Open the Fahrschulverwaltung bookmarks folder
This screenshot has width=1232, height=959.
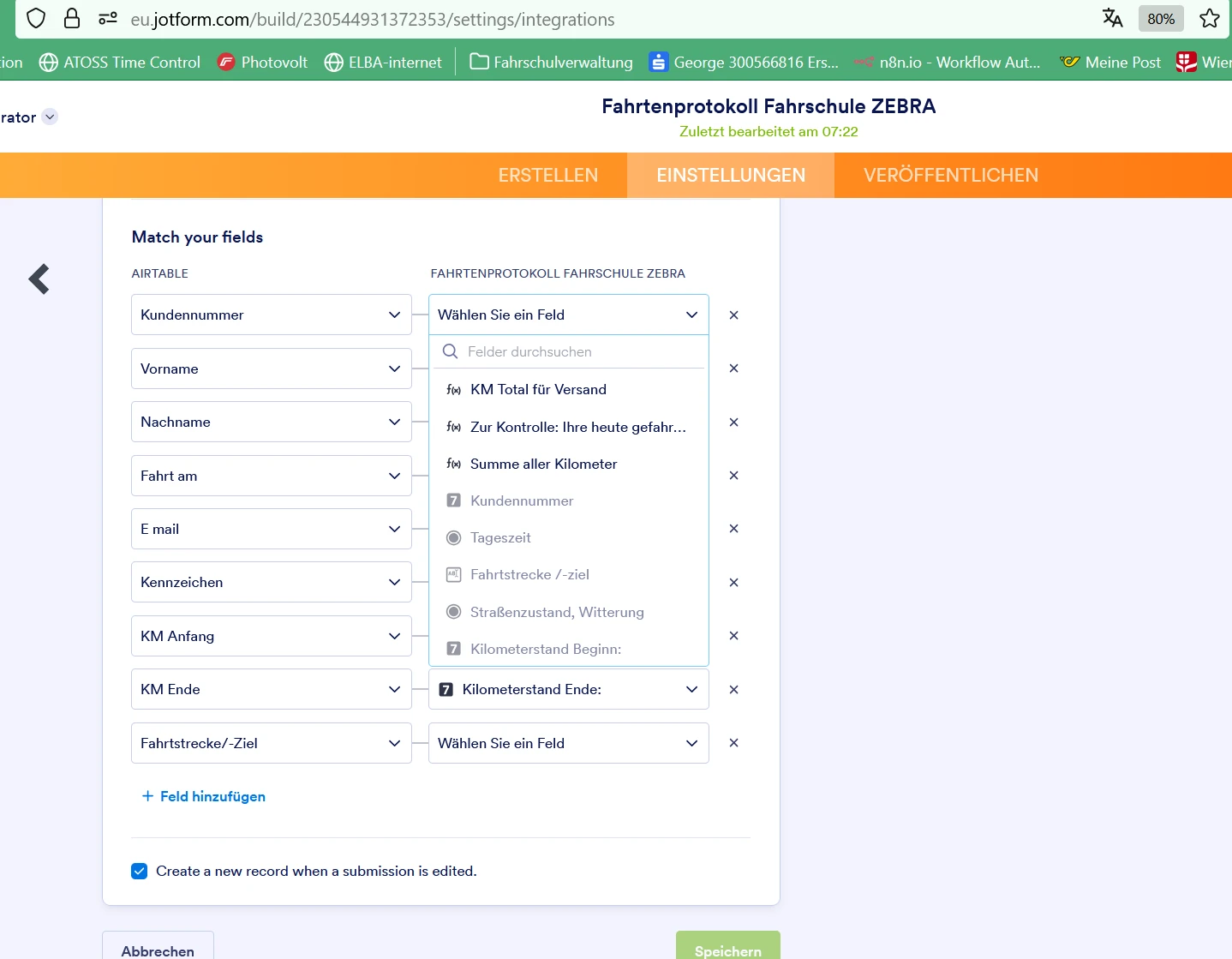[550, 62]
